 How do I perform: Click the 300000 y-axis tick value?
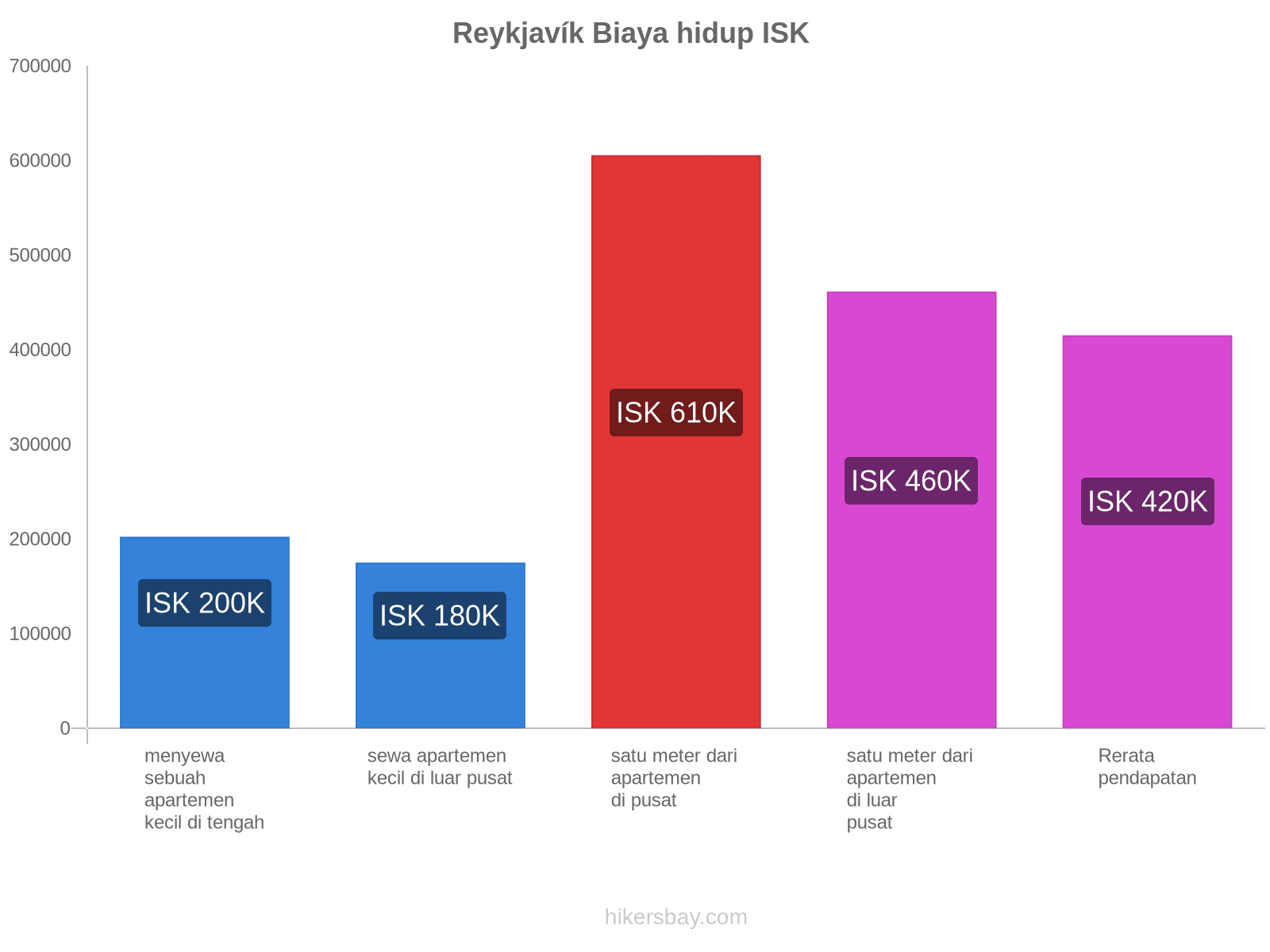point(40,444)
